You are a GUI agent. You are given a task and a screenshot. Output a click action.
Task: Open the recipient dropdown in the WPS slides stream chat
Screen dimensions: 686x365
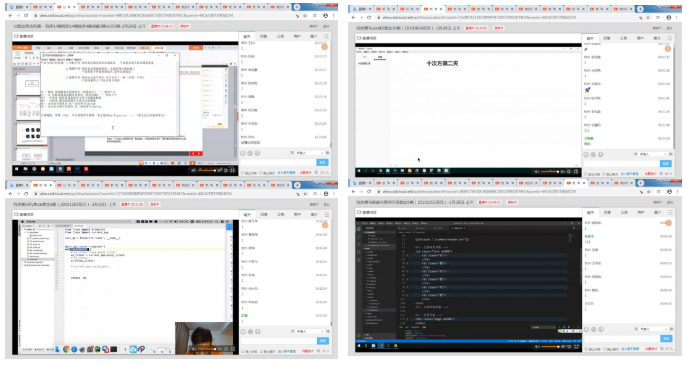[x=309, y=153]
